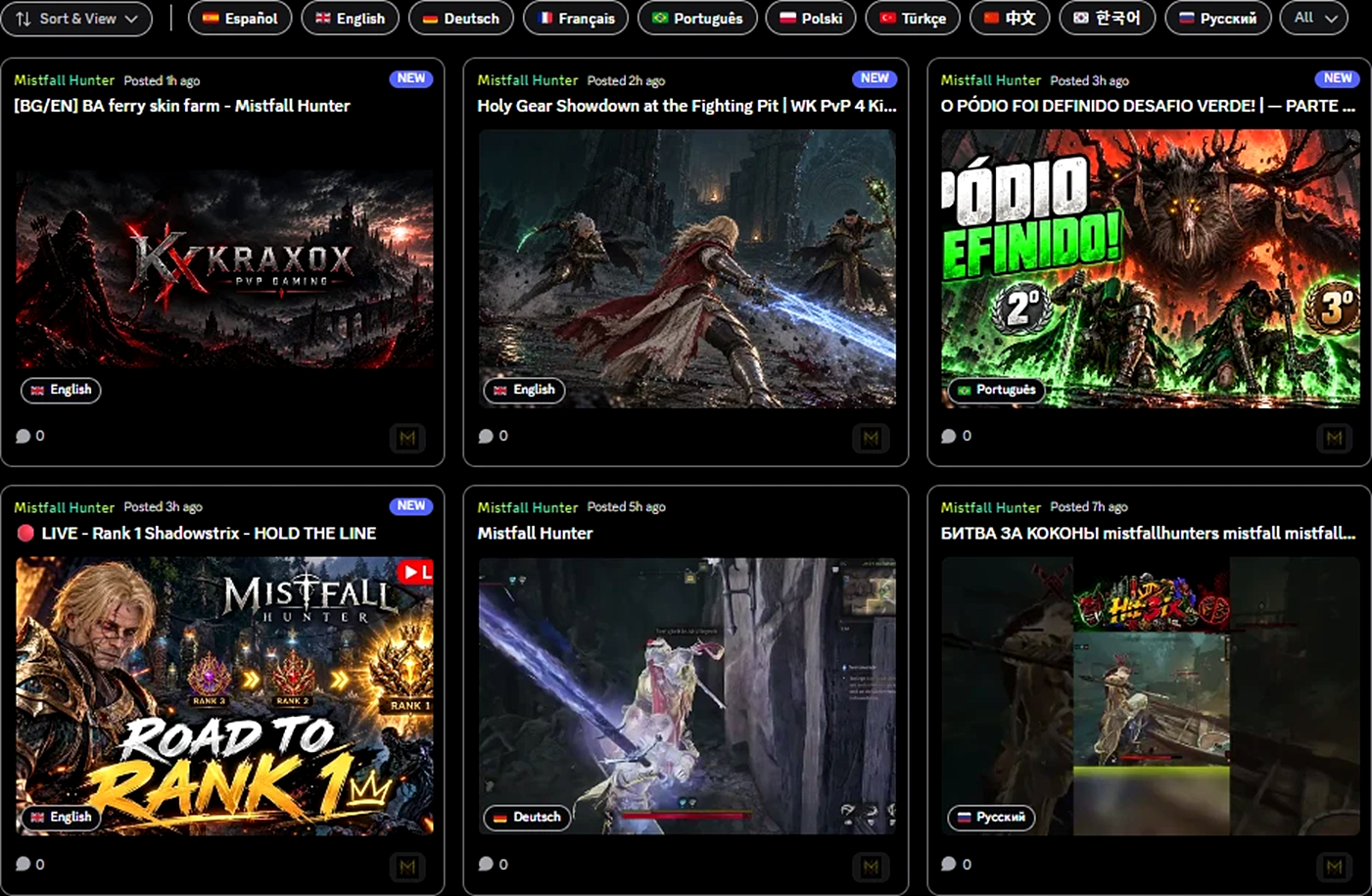Click the M badge on БИТВА ЗА КОКОНЫ post
This screenshot has width=1372, height=896.
point(1334,867)
